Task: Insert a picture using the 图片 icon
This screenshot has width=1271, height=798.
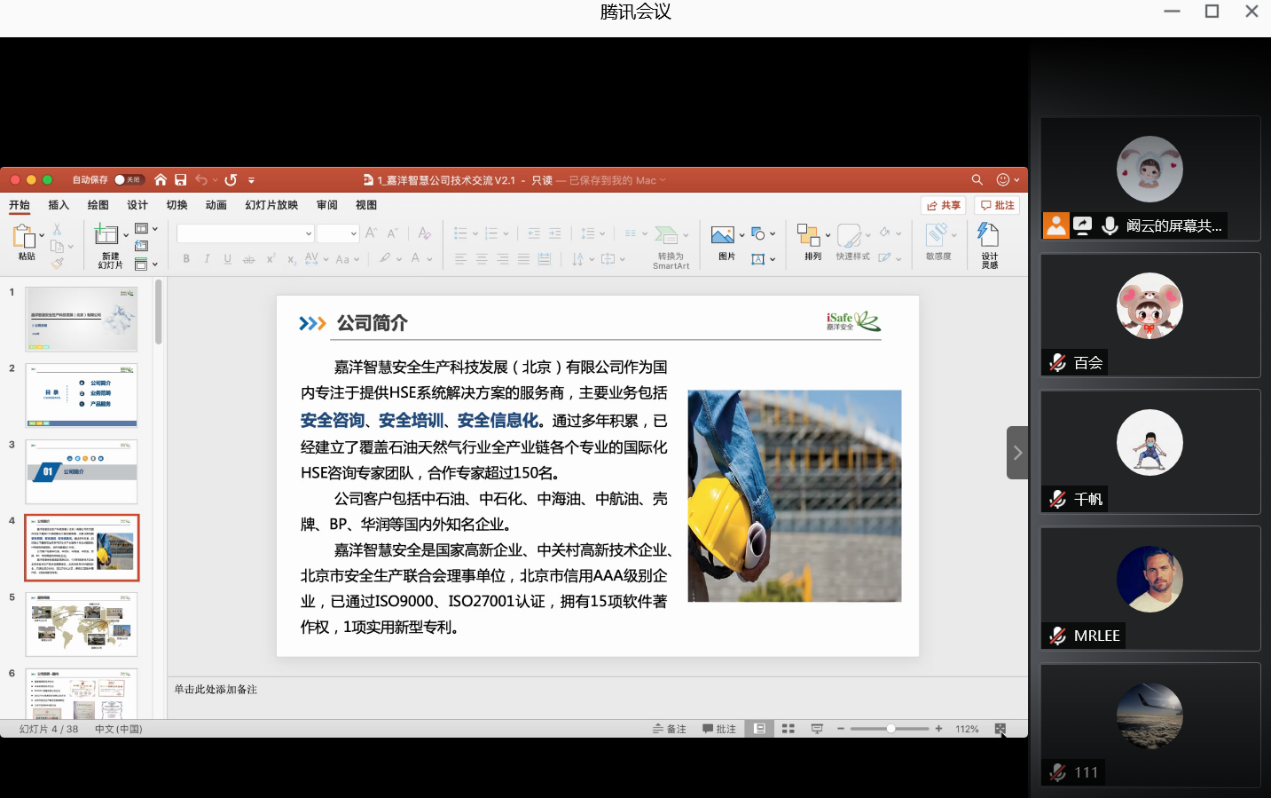Action: coord(723,235)
